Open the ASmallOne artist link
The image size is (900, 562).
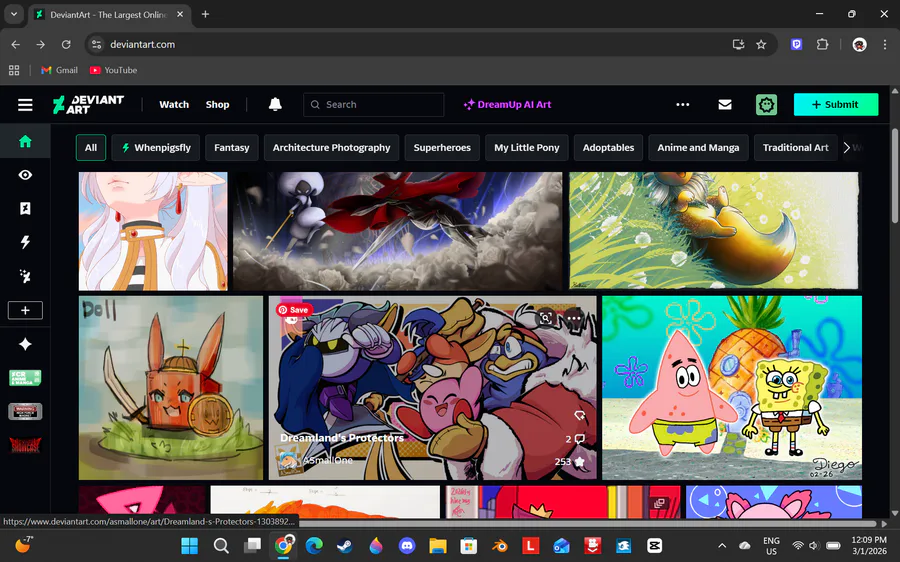point(327,460)
